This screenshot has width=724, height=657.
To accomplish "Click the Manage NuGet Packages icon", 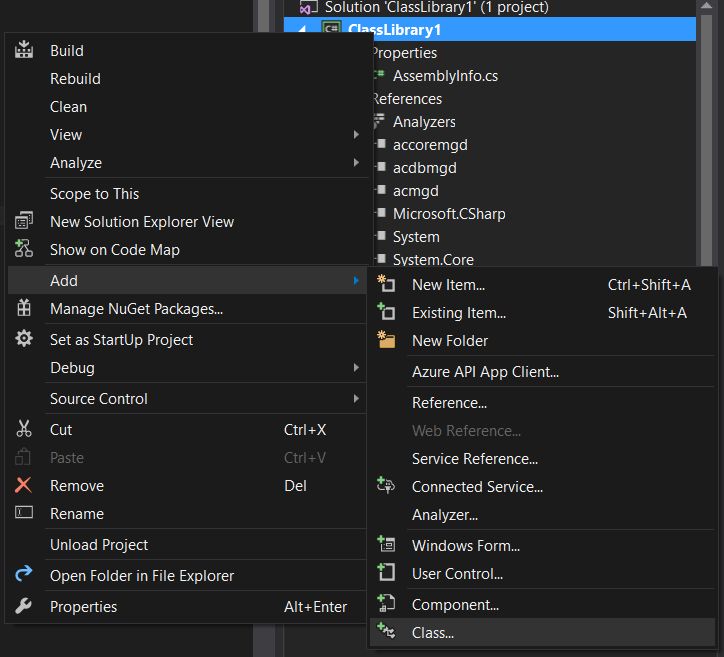I will pos(24,307).
